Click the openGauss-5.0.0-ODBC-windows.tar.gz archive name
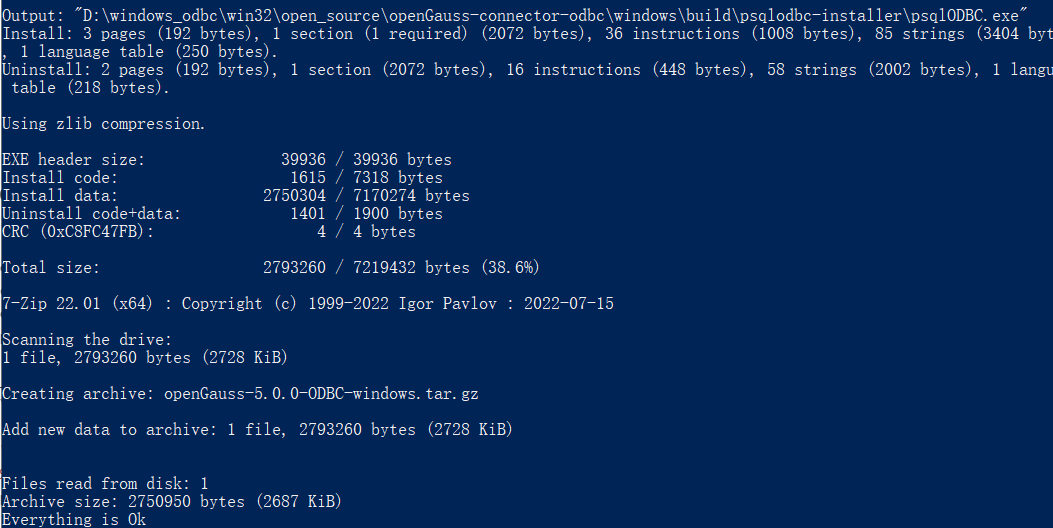The height and width of the screenshot is (528, 1053). (321, 394)
